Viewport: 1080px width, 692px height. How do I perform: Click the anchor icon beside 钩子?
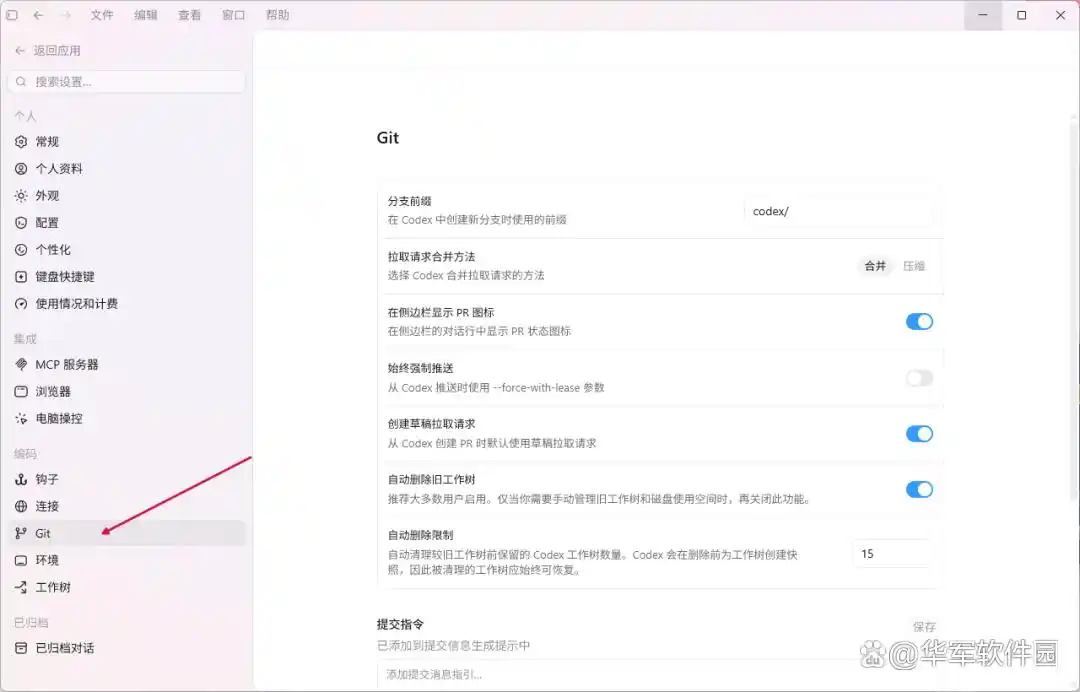click(21, 479)
